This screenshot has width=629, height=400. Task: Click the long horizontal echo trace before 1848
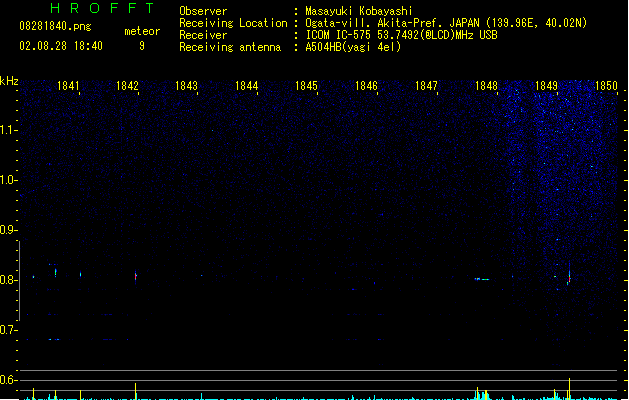pos(482,279)
